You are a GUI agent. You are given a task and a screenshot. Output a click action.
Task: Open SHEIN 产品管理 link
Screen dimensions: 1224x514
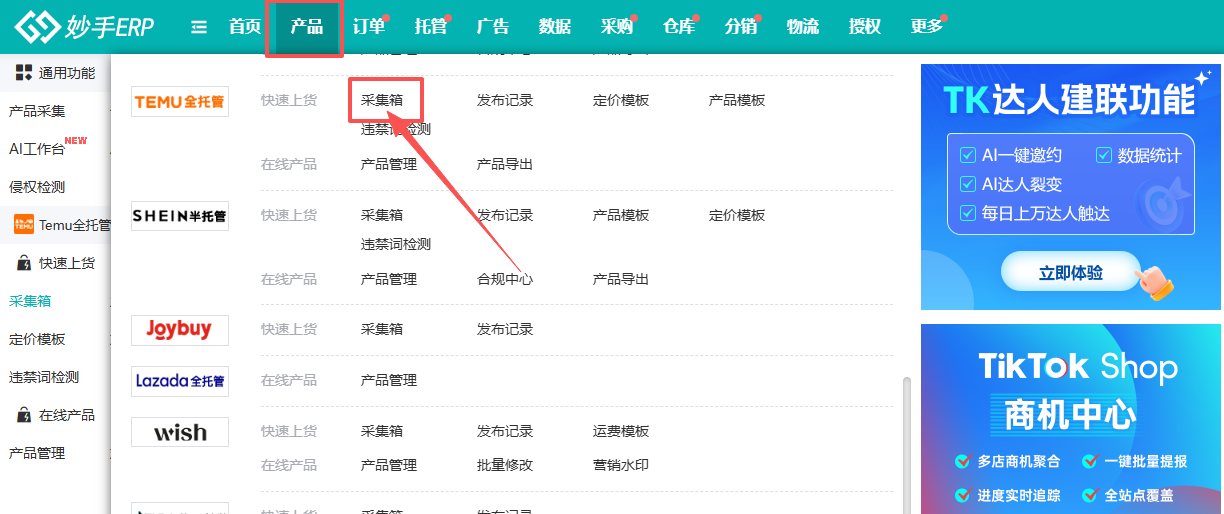point(389,279)
